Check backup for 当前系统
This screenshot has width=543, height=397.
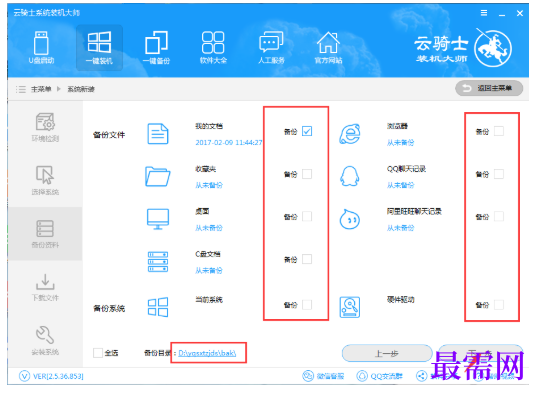click(x=307, y=305)
